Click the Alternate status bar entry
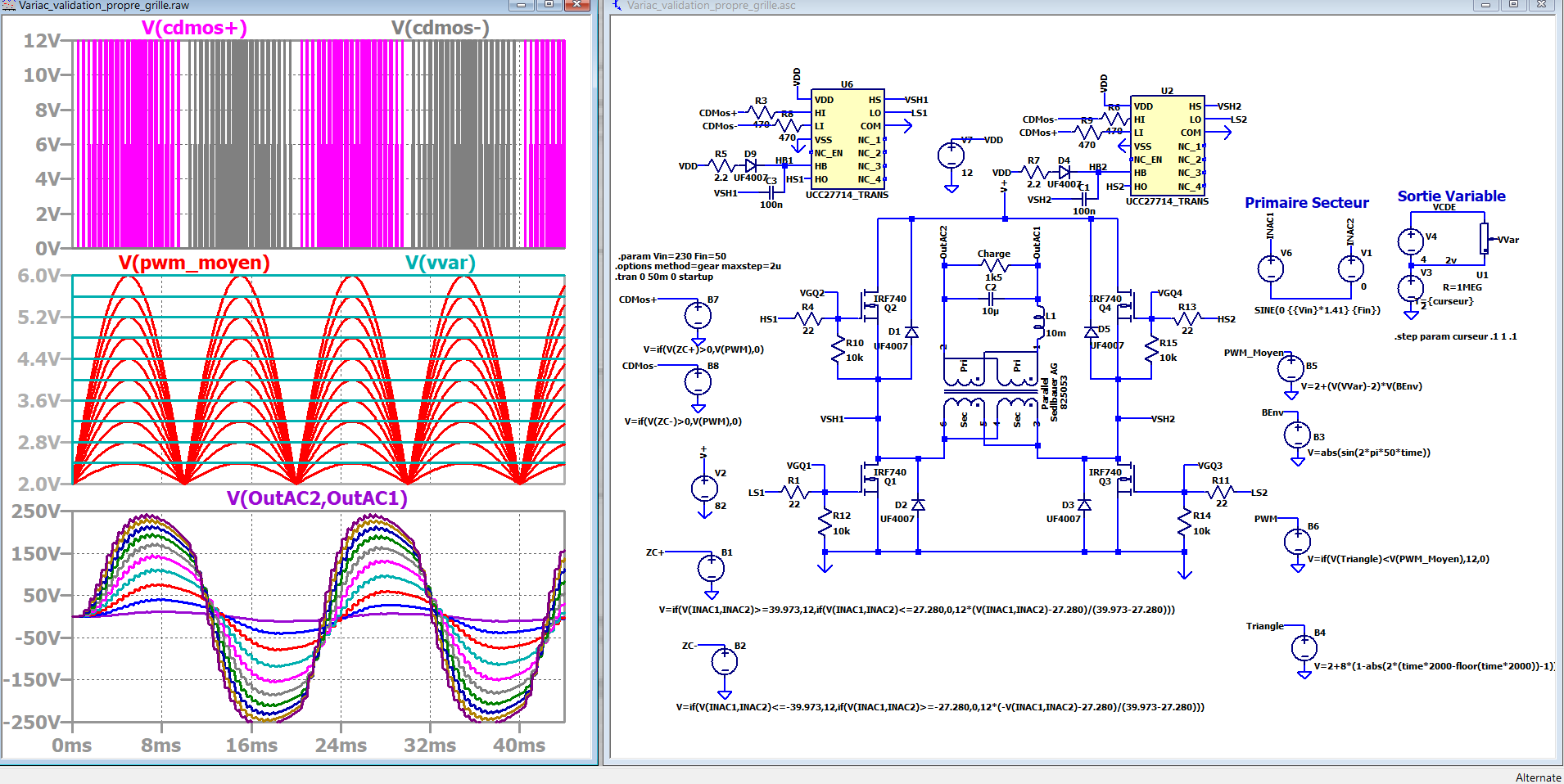 tap(1538, 777)
